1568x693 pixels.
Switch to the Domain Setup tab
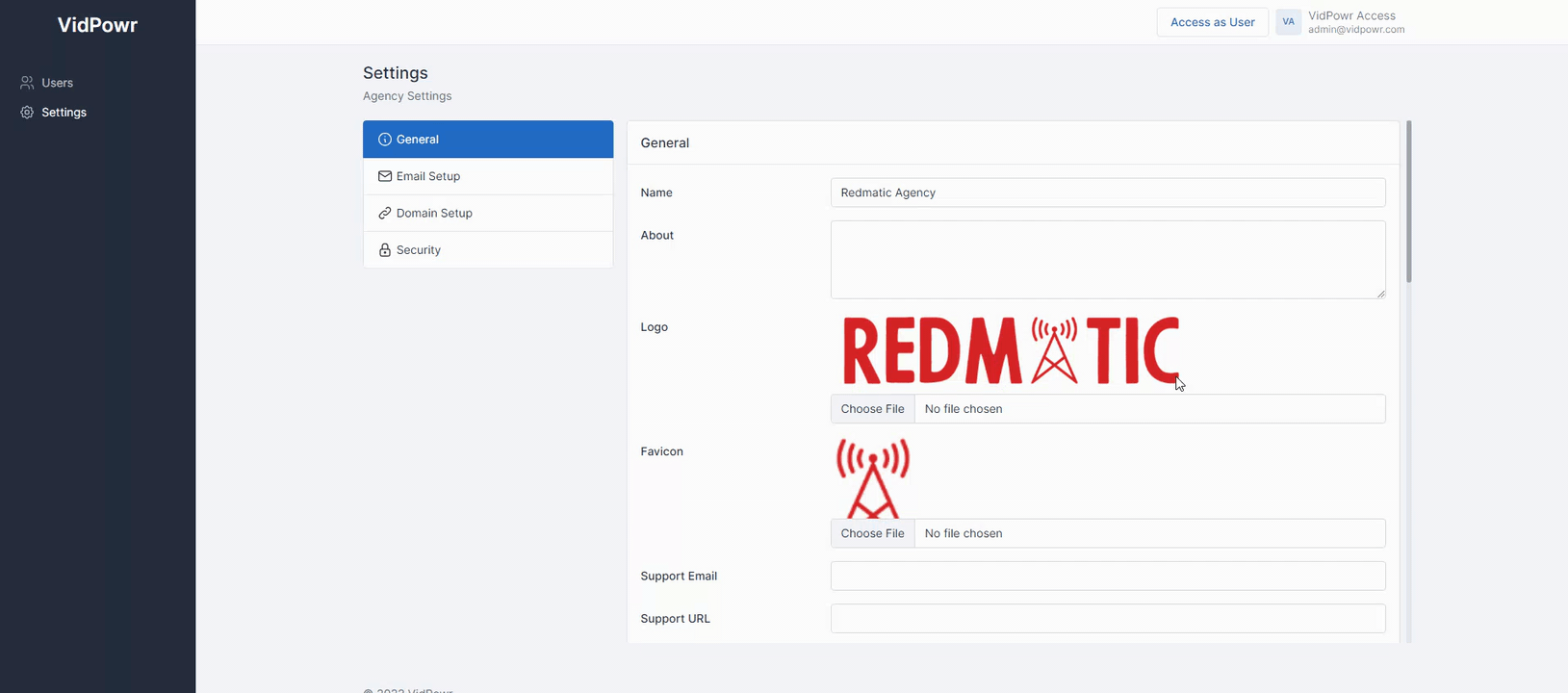pyautogui.click(x=488, y=213)
